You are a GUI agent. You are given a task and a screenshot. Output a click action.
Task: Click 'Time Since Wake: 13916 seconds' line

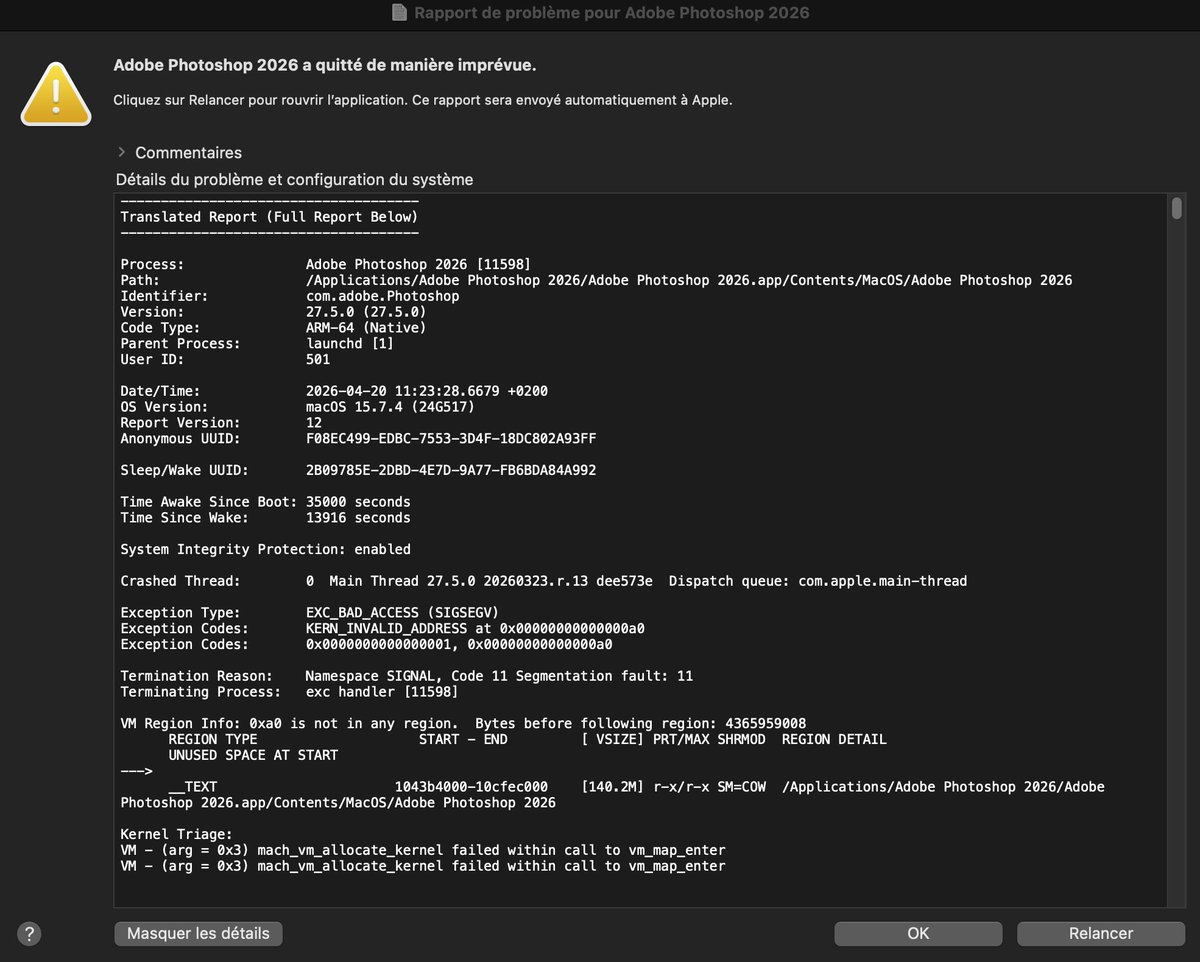coord(265,518)
